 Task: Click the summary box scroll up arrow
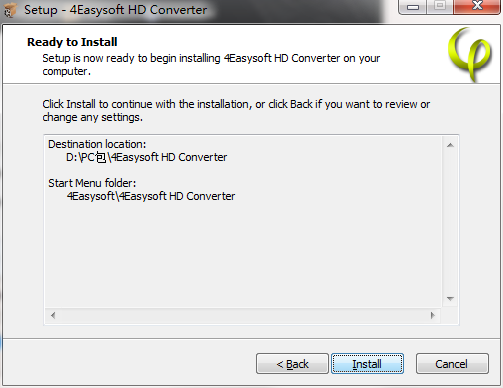(x=450, y=145)
